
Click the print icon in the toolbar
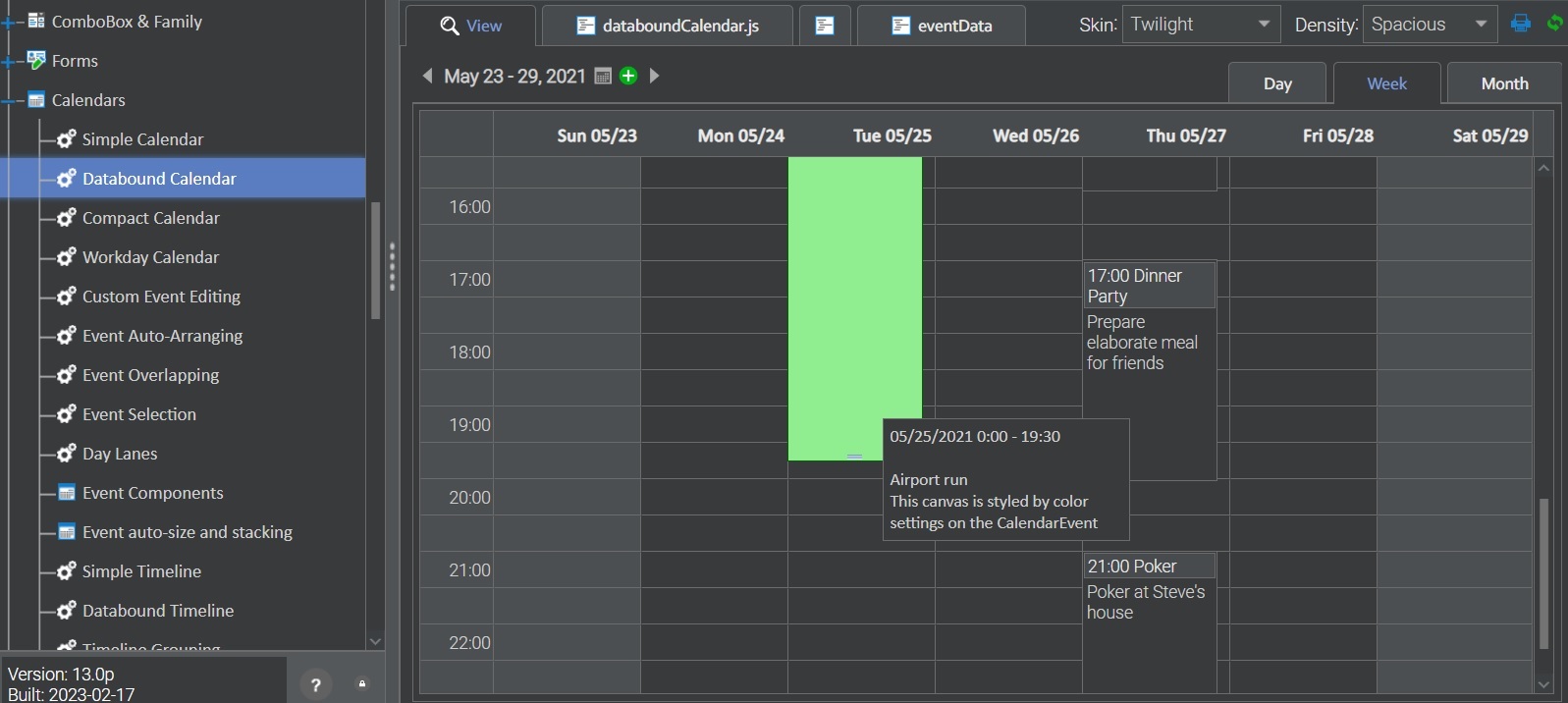1521,24
